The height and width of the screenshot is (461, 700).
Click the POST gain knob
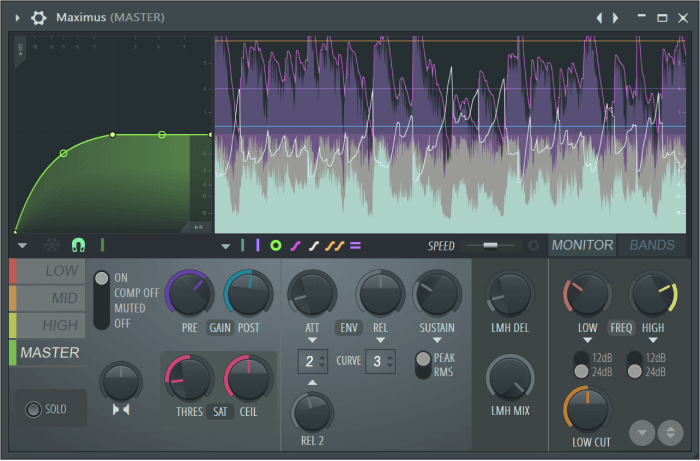(248, 294)
